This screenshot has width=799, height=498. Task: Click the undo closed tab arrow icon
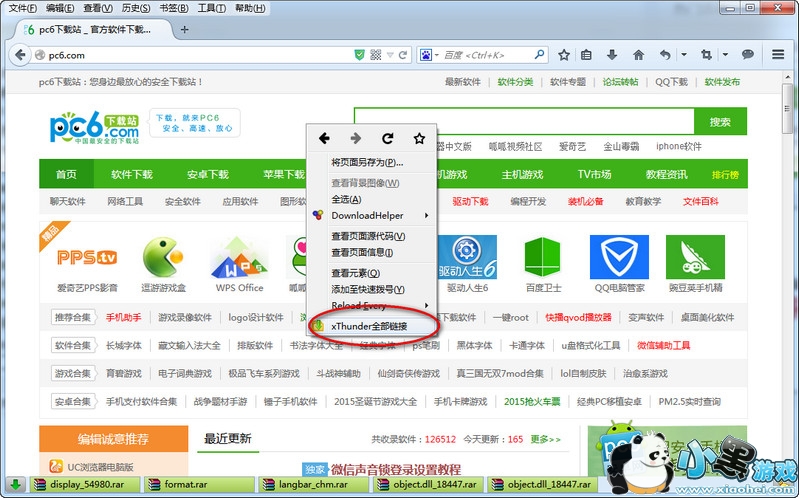click(665, 55)
